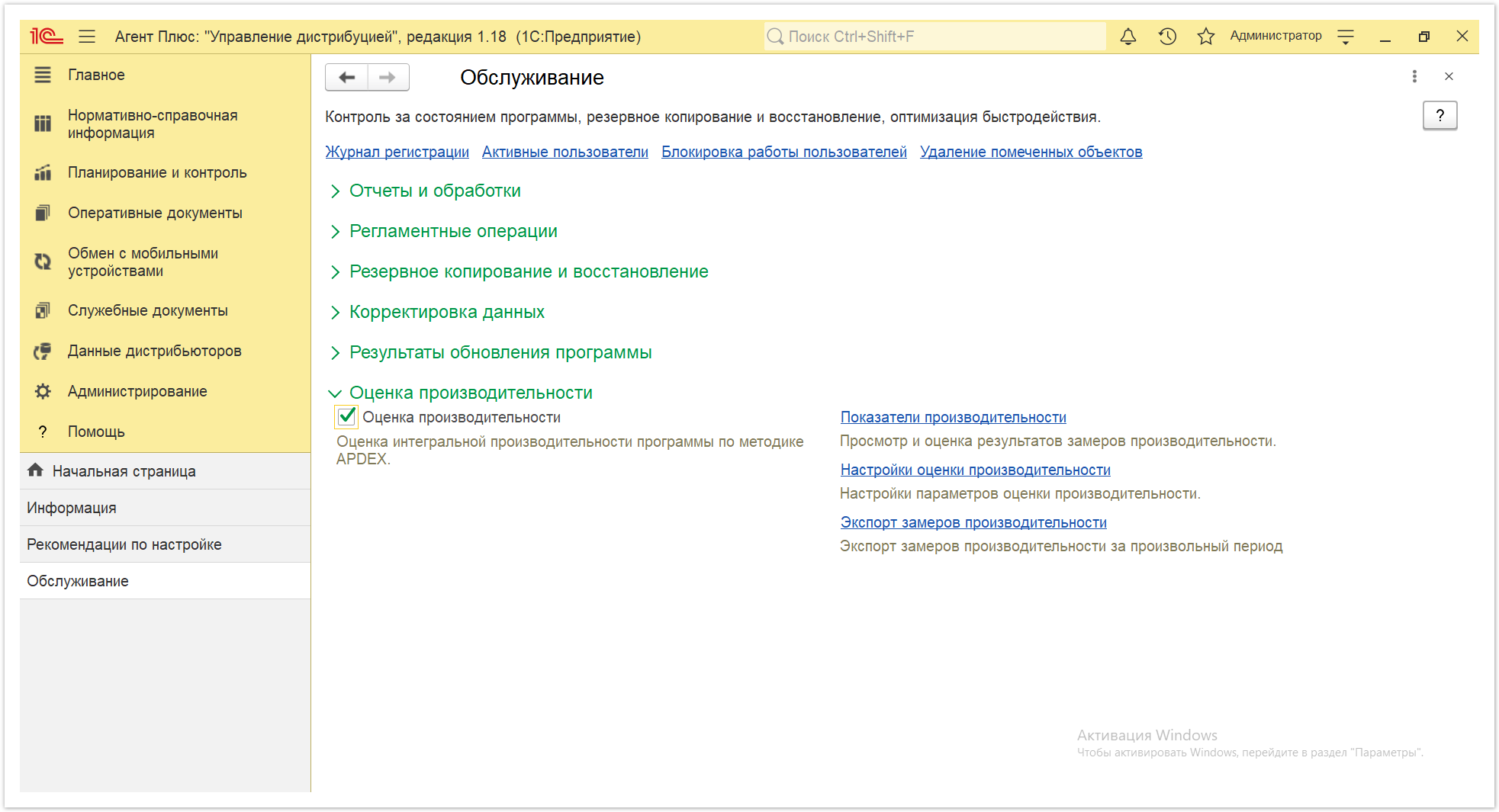The image size is (1499, 812).
Task: Click the Администрирование gear icon
Action: pyautogui.click(x=43, y=391)
